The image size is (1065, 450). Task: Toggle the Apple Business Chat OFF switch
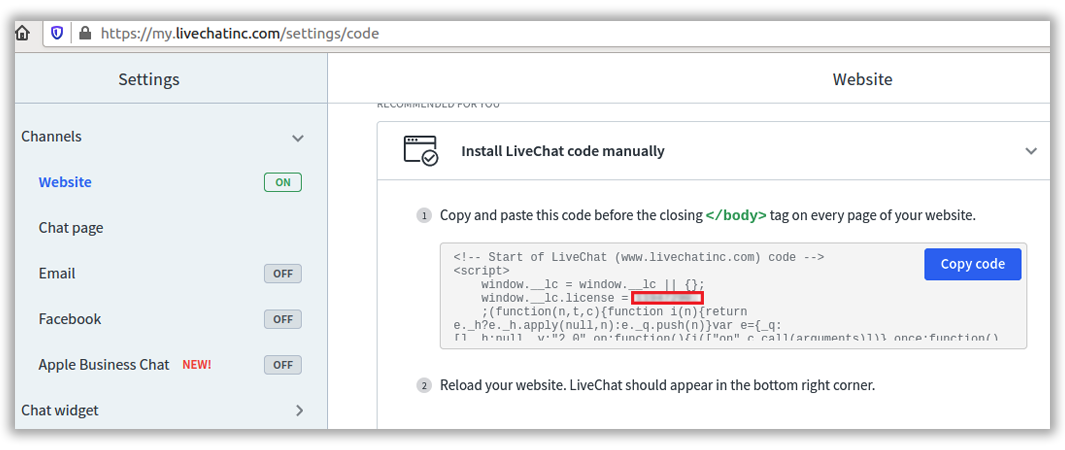[x=283, y=364]
